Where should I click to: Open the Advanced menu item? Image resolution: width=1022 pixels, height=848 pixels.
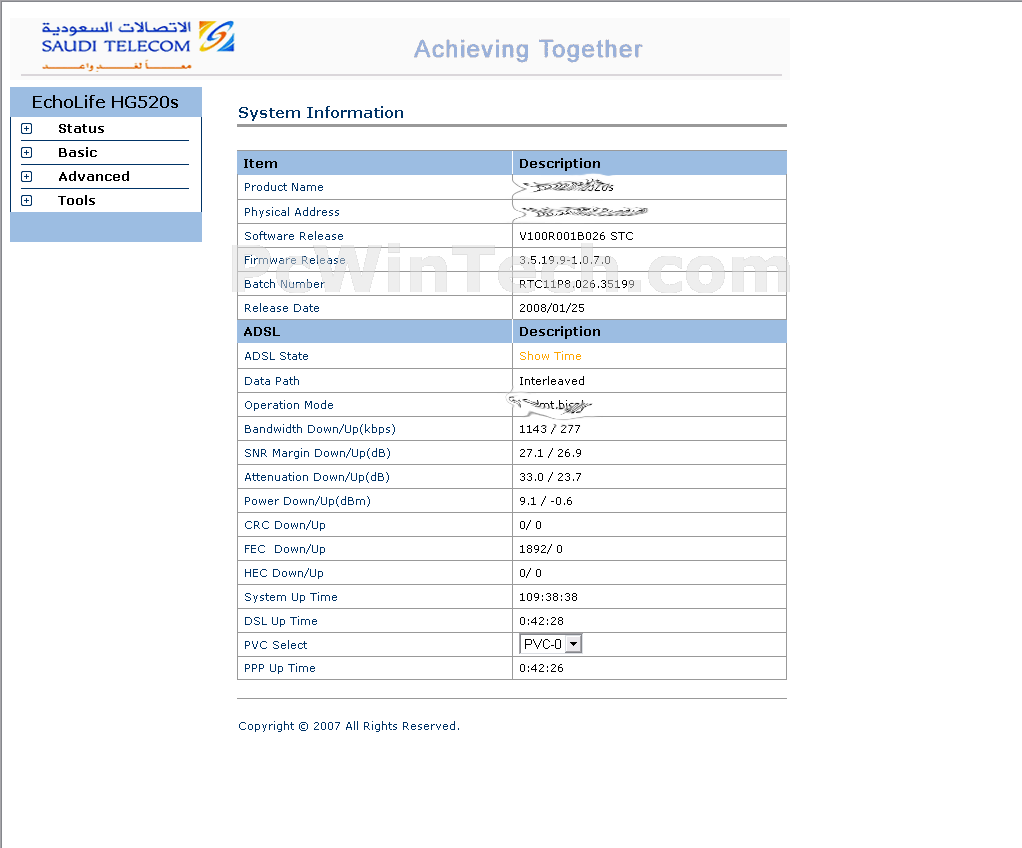[94, 177]
